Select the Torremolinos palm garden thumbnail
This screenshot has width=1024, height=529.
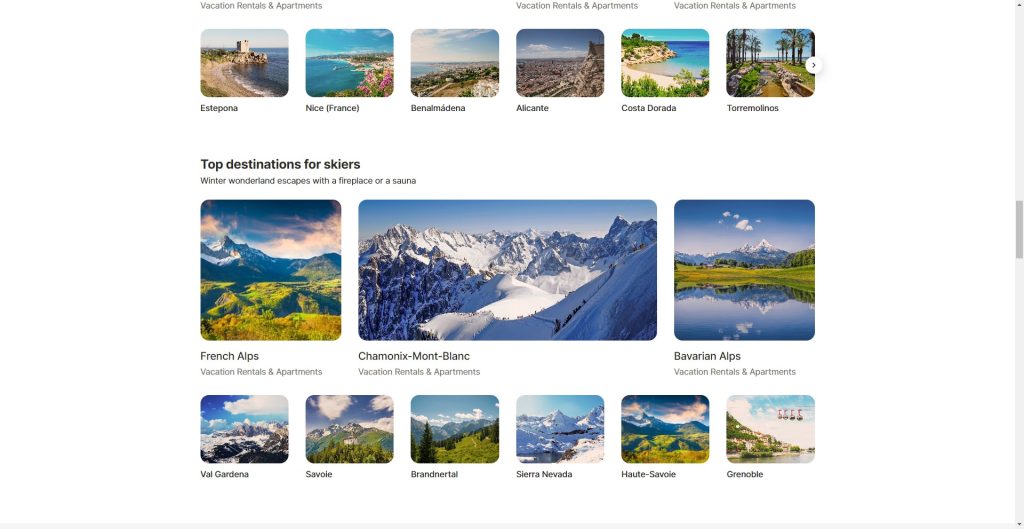click(x=771, y=63)
